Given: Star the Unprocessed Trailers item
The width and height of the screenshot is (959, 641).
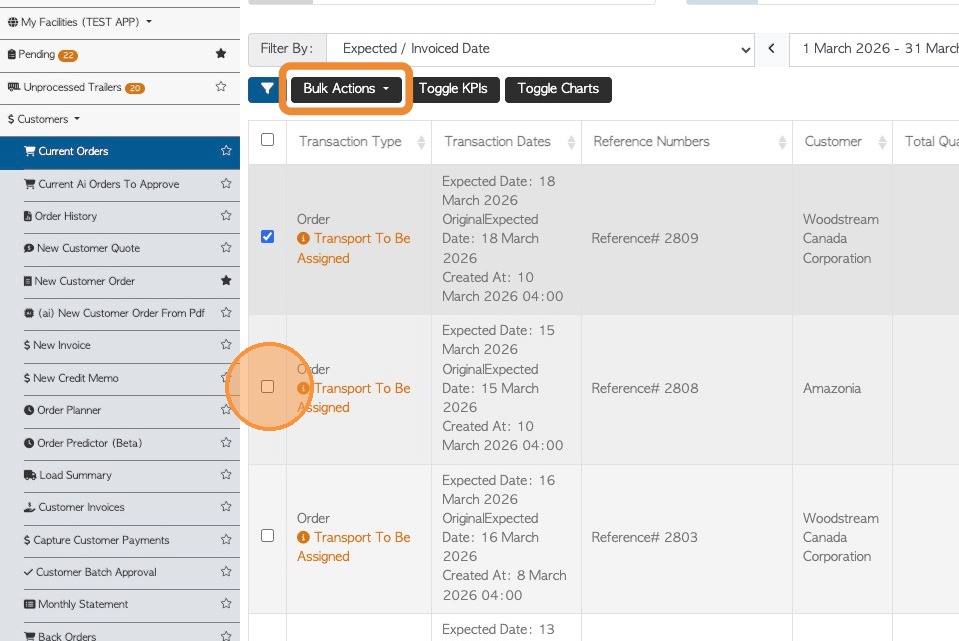Looking at the screenshot, I should point(221,87).
